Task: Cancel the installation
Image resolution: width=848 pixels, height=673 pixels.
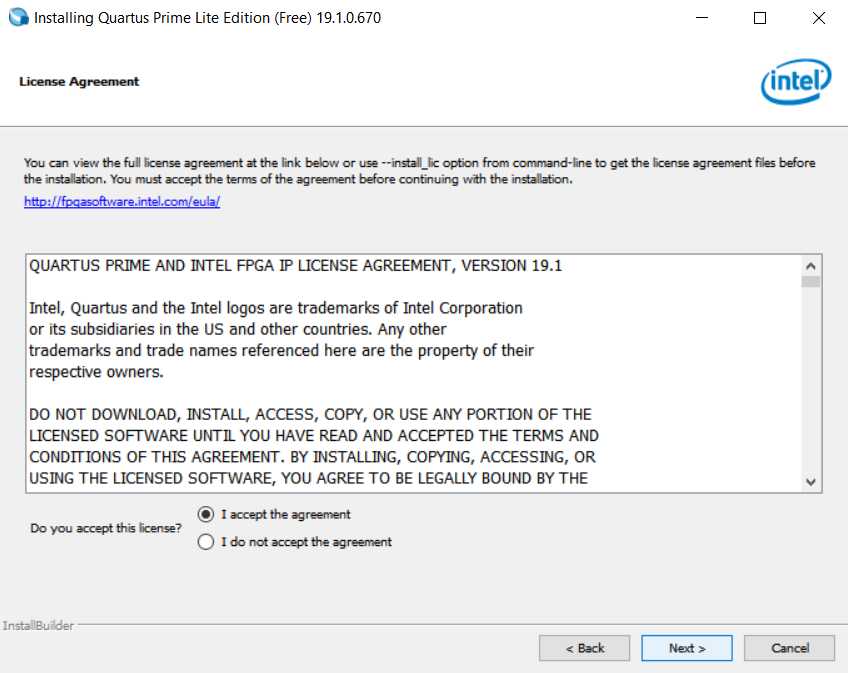Action: [x=790, y=648]
